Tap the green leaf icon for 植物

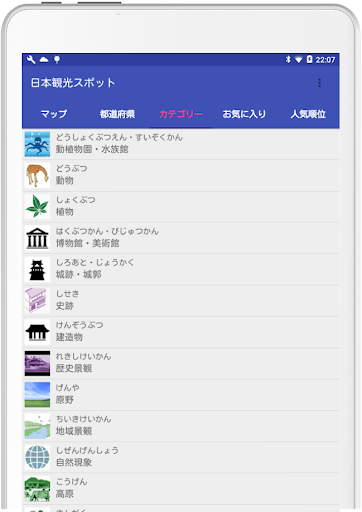point(37,207)
